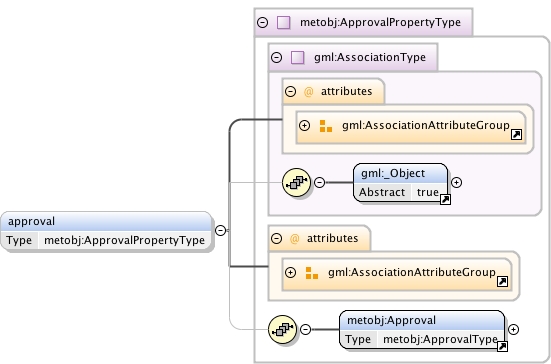
Task: Select the gml:AssociationType header label
Action: (370, 57)
